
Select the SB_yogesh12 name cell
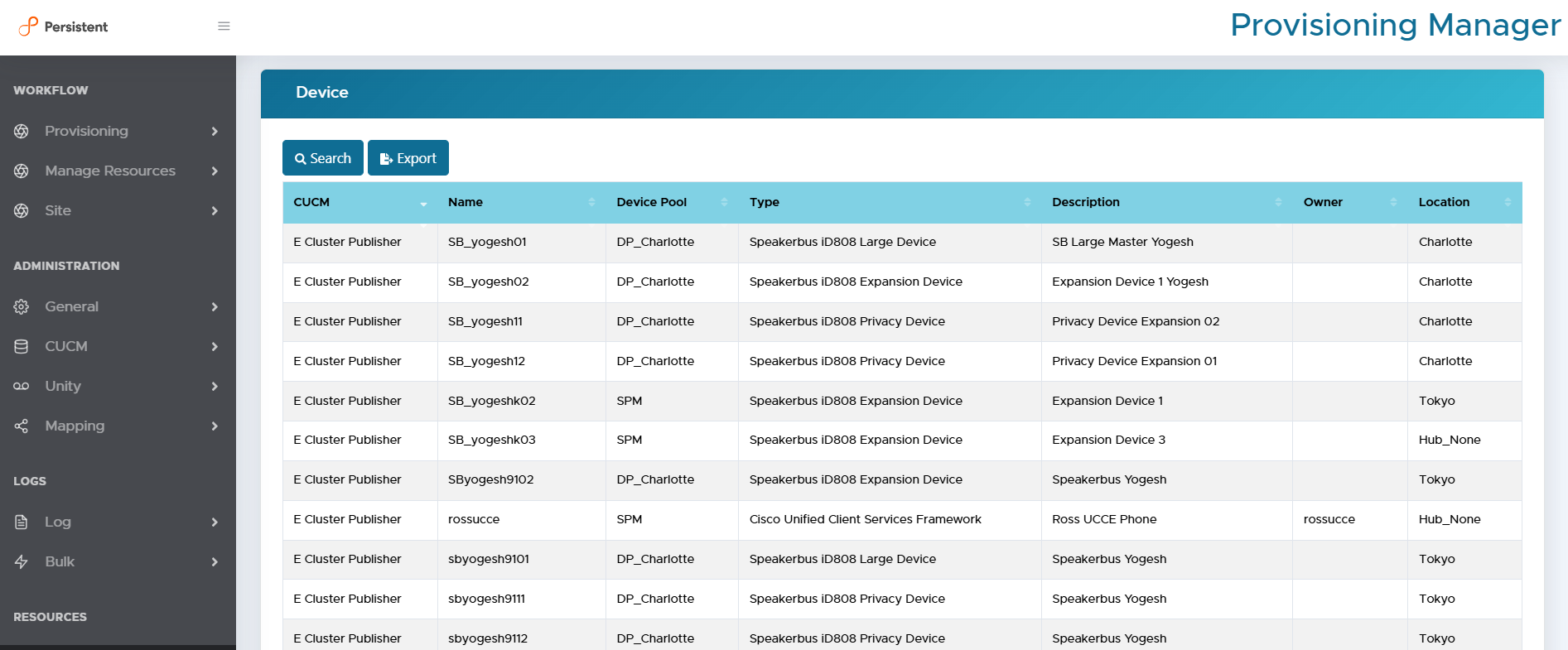[522, 361]
